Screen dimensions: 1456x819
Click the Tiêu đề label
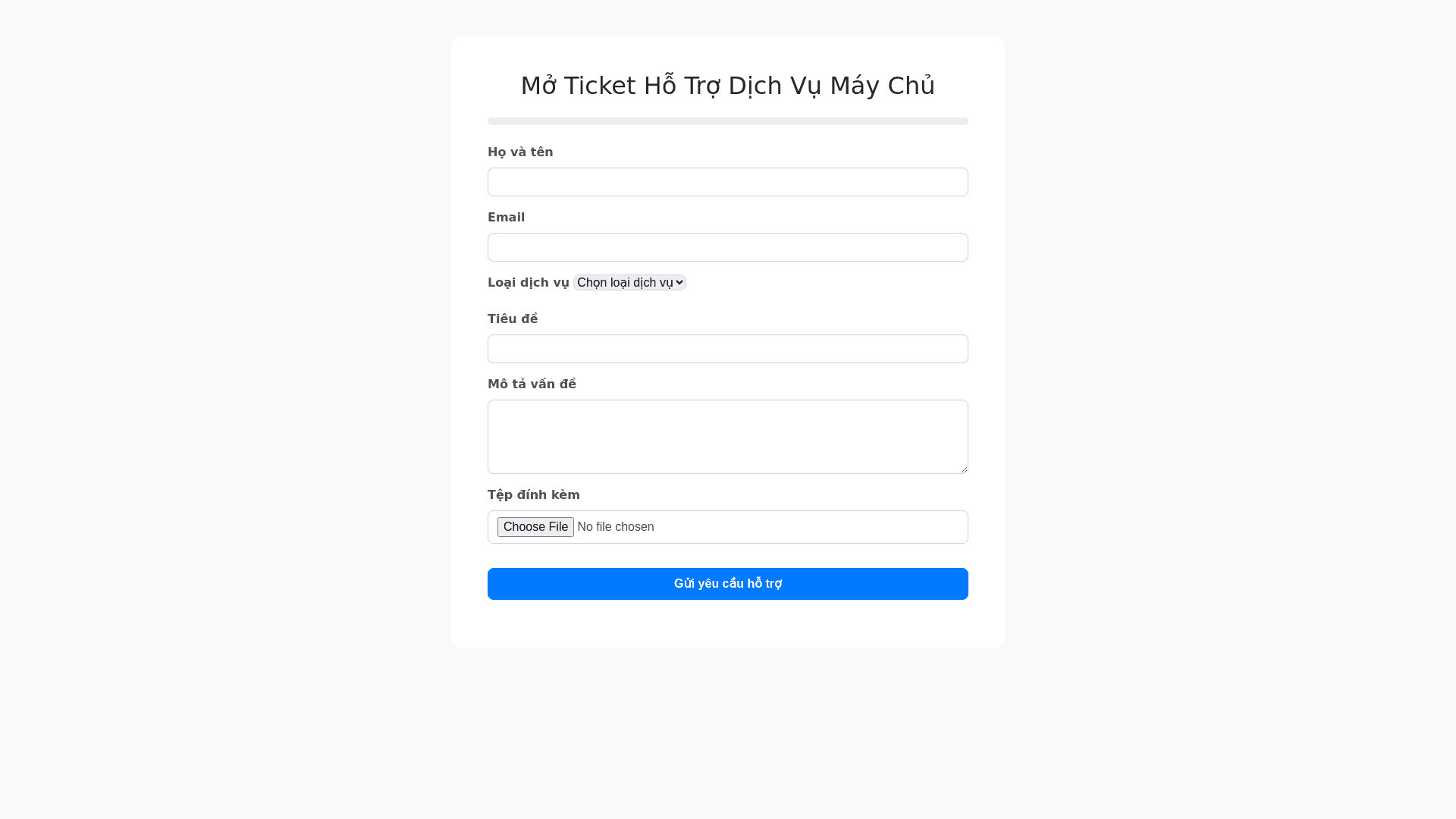pyautogui.click(x=513, y=319)
